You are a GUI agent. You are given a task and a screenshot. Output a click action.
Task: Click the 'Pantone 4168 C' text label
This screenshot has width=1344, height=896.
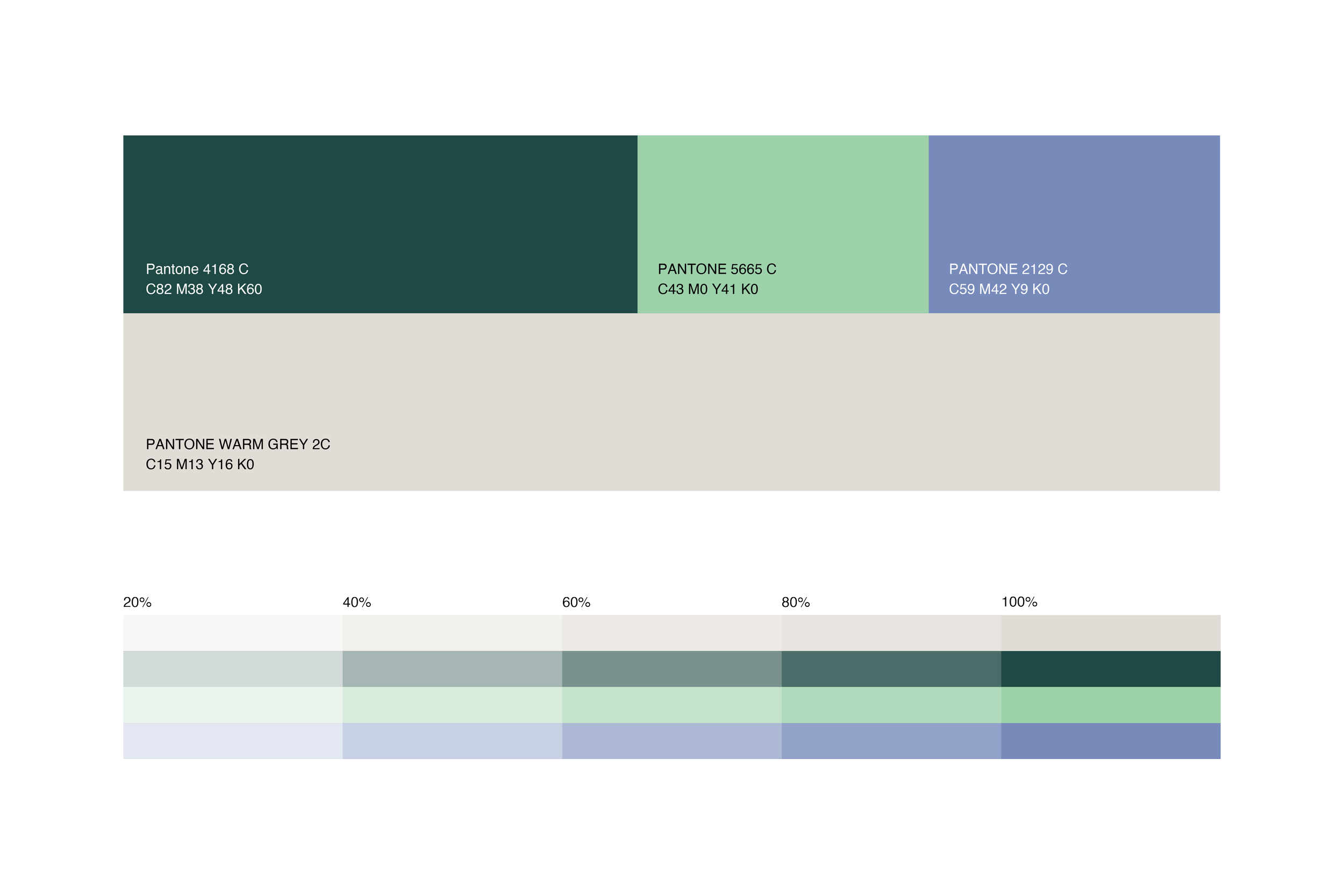click(x=197, y=269)
